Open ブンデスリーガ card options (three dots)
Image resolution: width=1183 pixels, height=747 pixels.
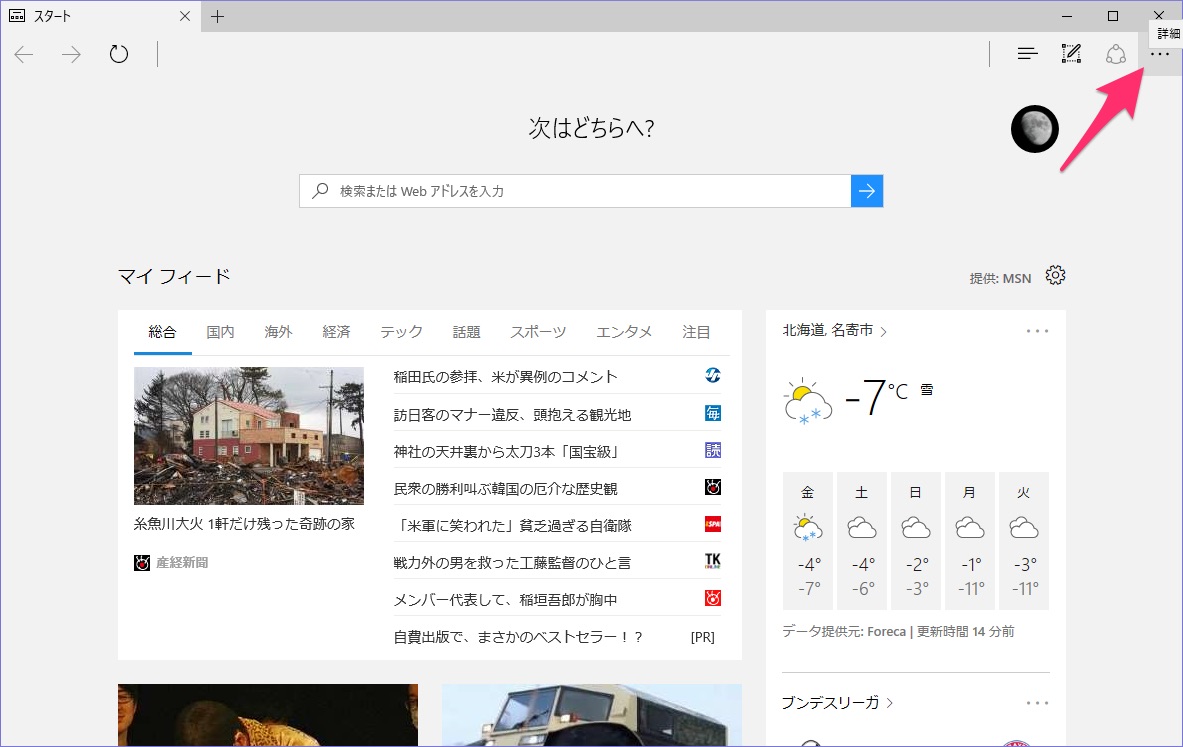click(x=1037, y=702)
